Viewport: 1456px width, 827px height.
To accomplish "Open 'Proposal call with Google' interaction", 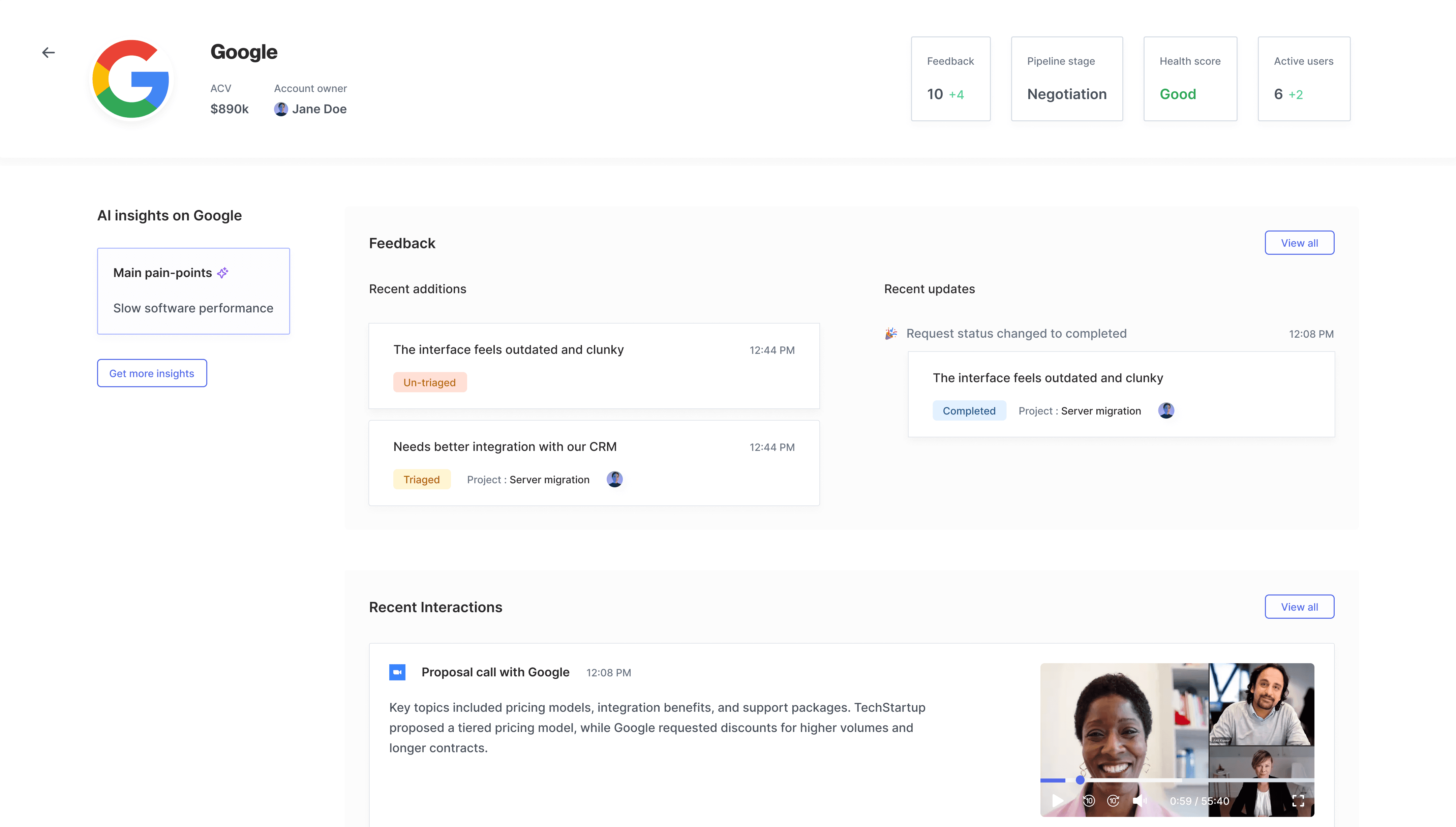I will pyautogui.click(x=495, y=673).
